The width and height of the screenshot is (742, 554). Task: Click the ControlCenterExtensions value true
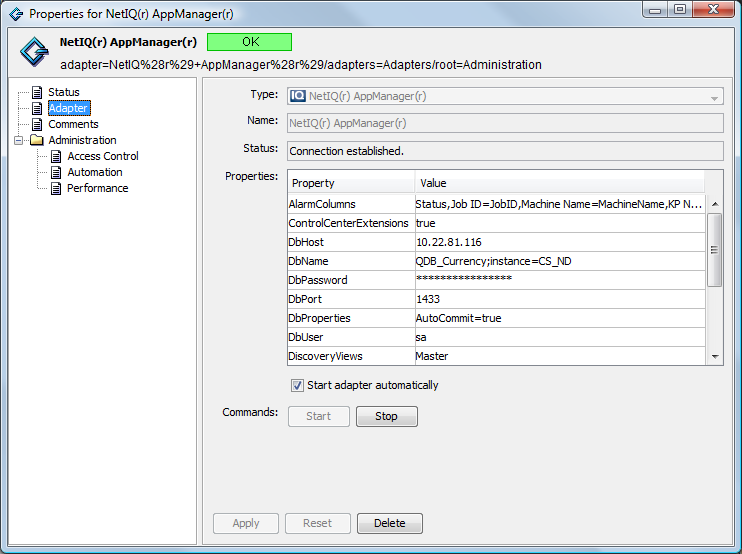425,223
